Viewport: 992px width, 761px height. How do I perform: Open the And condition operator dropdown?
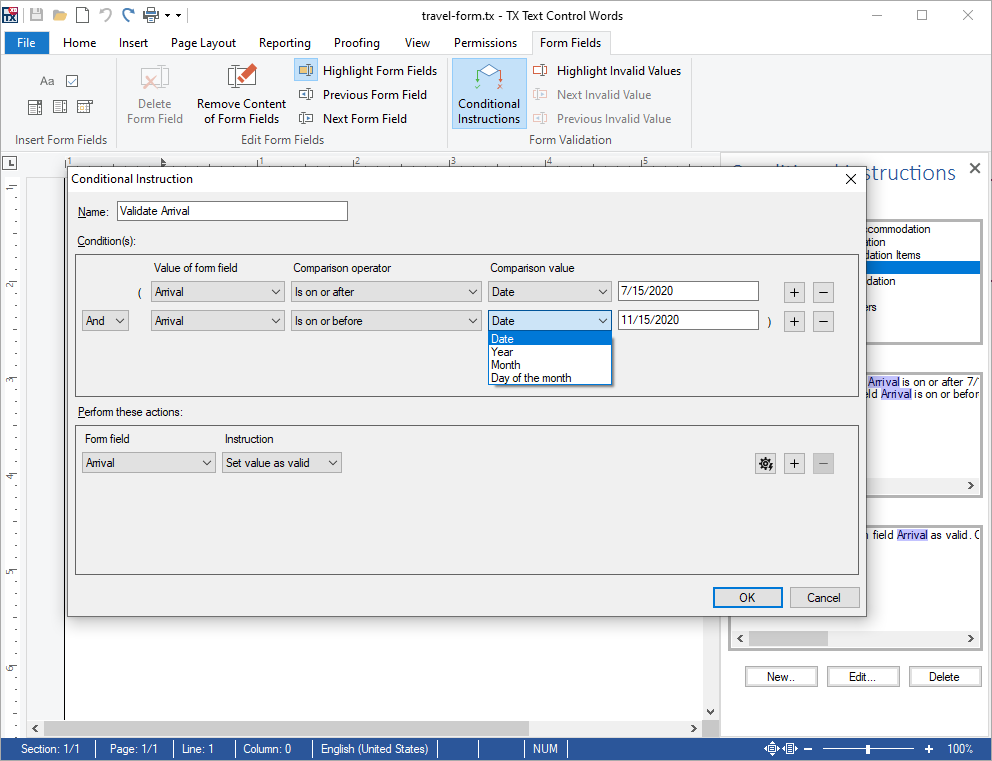click(105, 320)
